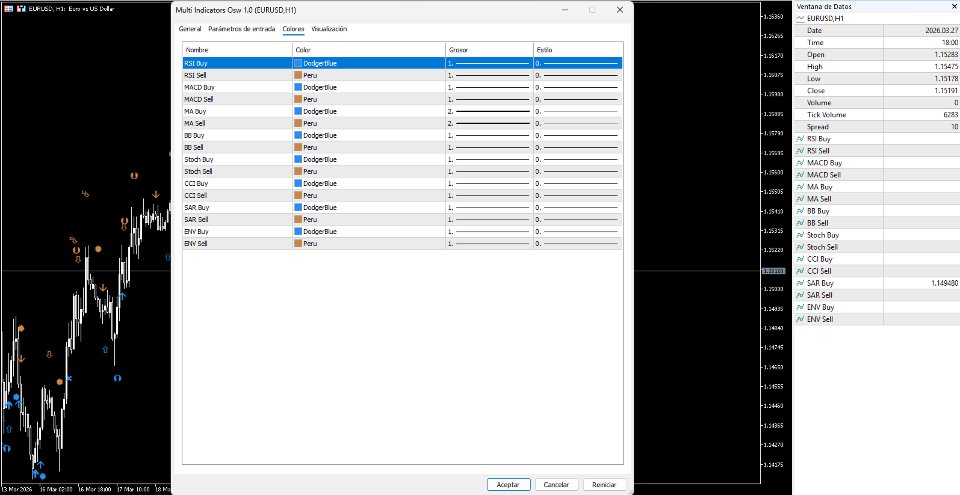
Task: Click the ENV Buy series icon in Ventana de Datos
Action: point(800,307)
